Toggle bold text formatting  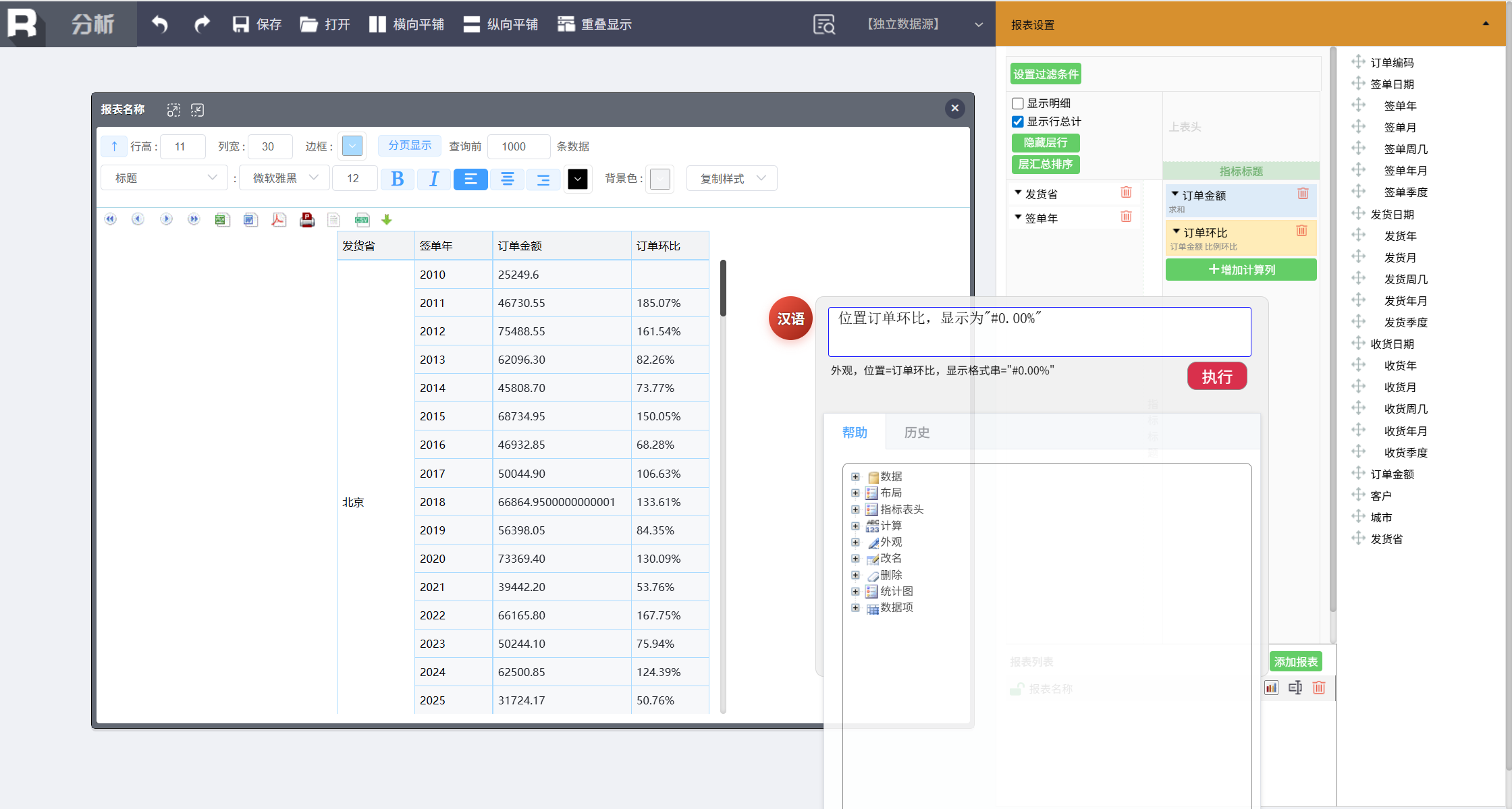tap(397, 179)
